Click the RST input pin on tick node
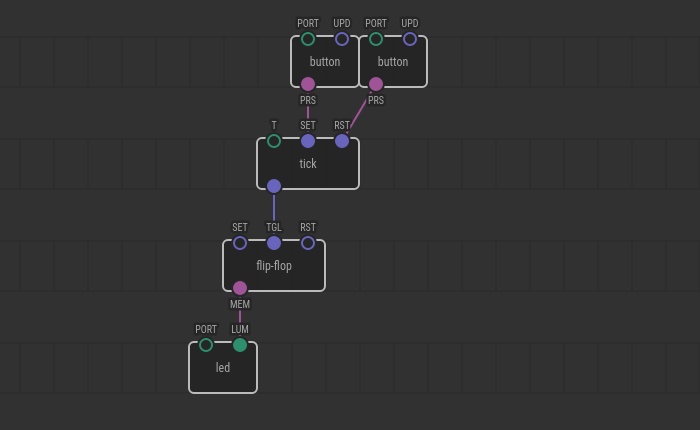This screenshot has width=700, height=430. click(x=342, y=141)
